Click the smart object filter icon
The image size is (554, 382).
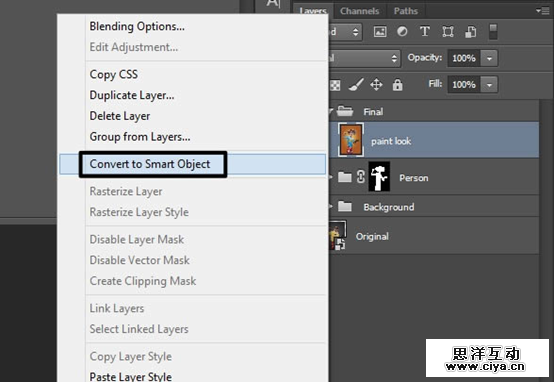click(x=470, y=32)
